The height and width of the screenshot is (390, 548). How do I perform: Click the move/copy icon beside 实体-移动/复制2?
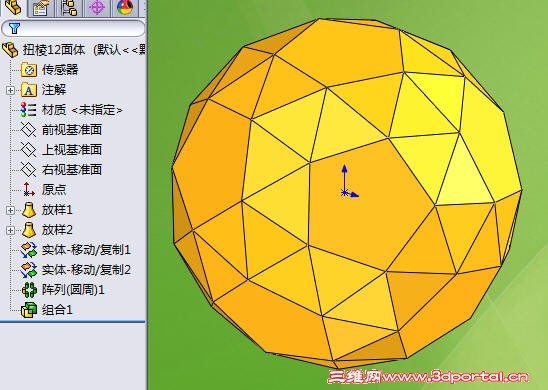pyautogui.click(x=29, y=270)
